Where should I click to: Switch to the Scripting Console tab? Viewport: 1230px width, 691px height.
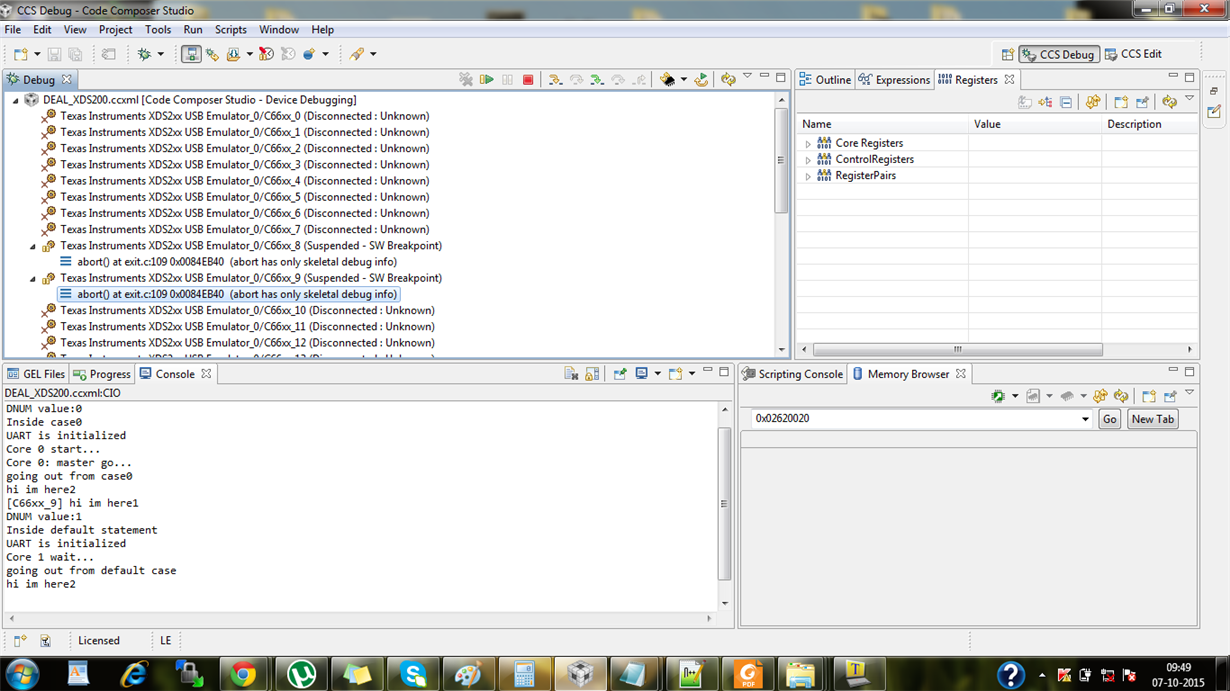[792, 374]
